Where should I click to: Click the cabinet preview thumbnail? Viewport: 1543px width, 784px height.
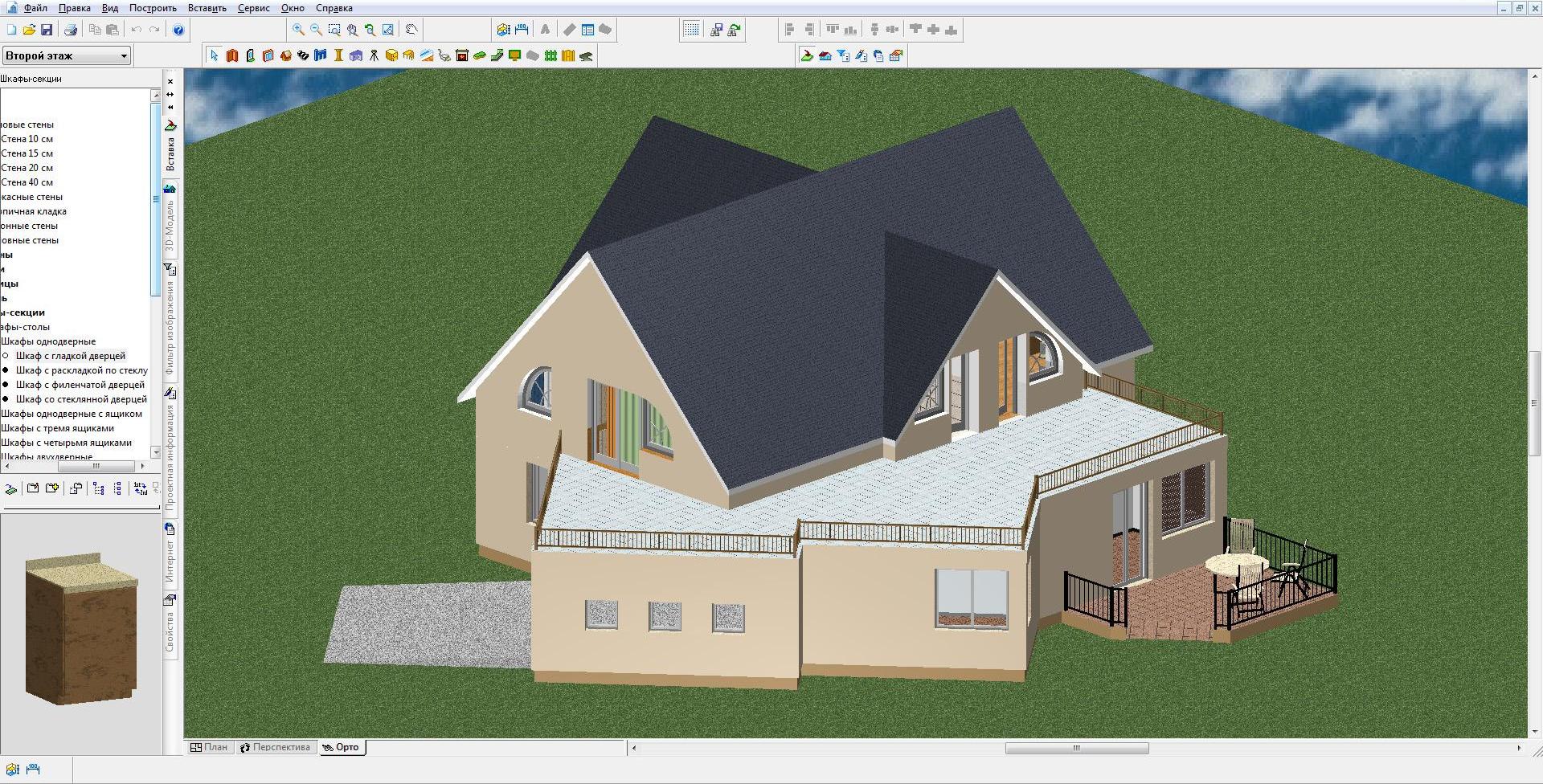click(x=81, y=629)
